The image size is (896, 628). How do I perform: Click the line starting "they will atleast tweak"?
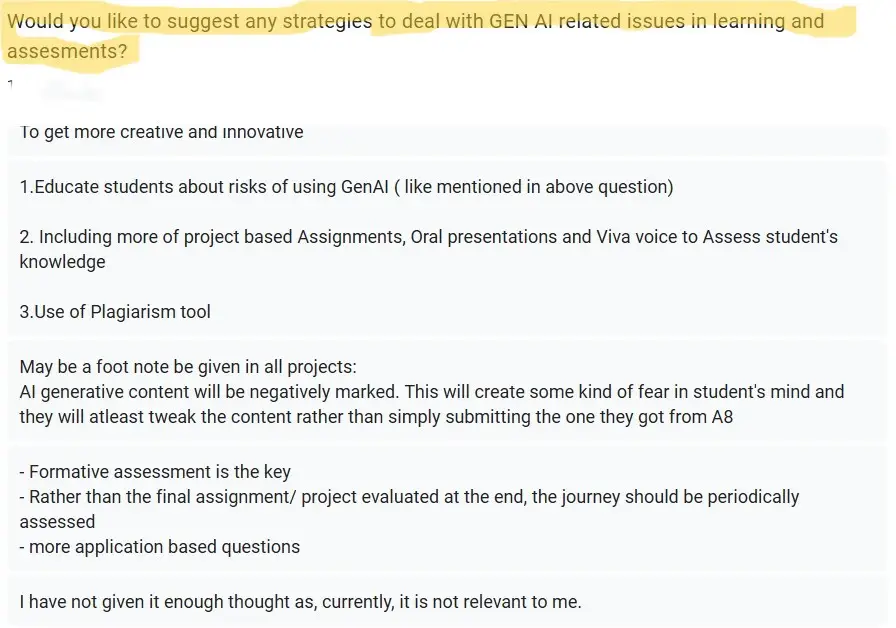pyautogui.click(x=376, y=417)
